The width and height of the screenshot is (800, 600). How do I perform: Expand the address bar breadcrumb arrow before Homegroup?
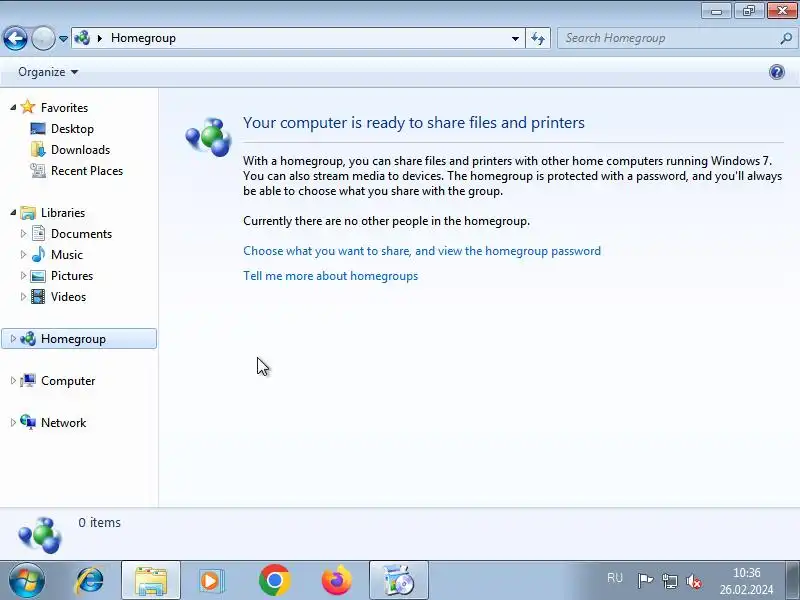tap(100, 38)
